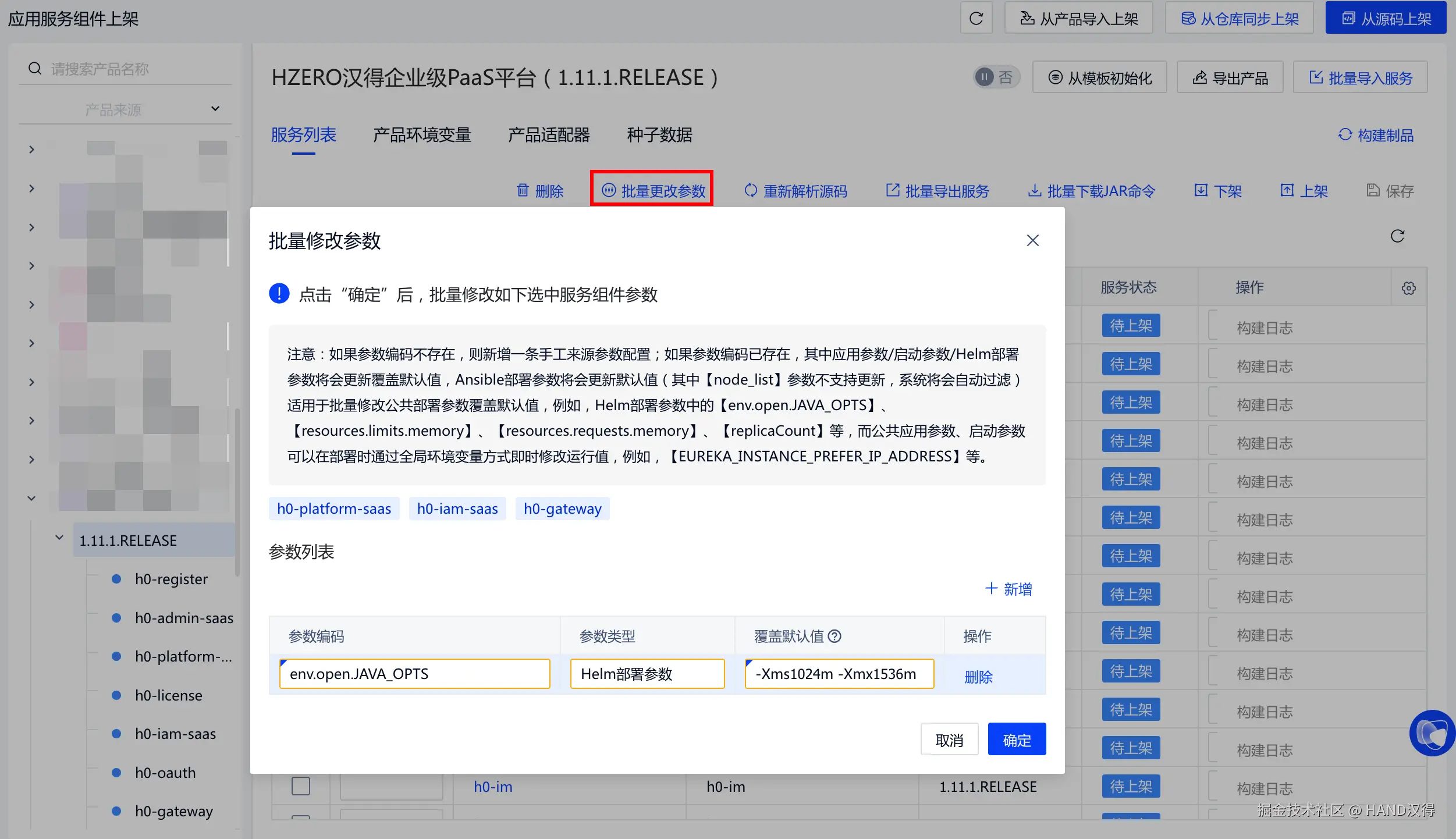Screen dimensions: 1456x839
Task: Click 新增 to add a parameter row
Action: pos(1008,589)
